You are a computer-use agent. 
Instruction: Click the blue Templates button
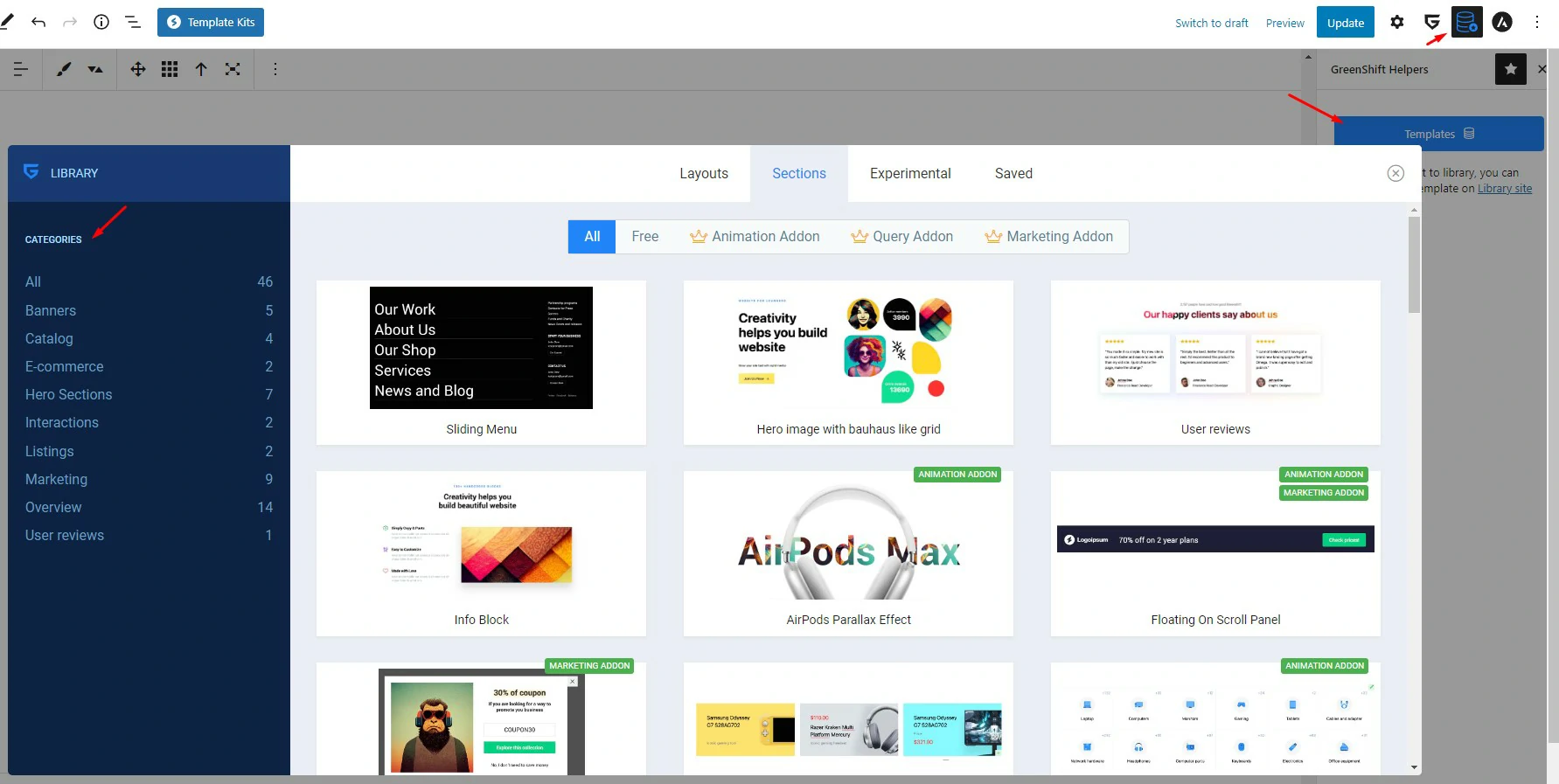coord(1438,134)
